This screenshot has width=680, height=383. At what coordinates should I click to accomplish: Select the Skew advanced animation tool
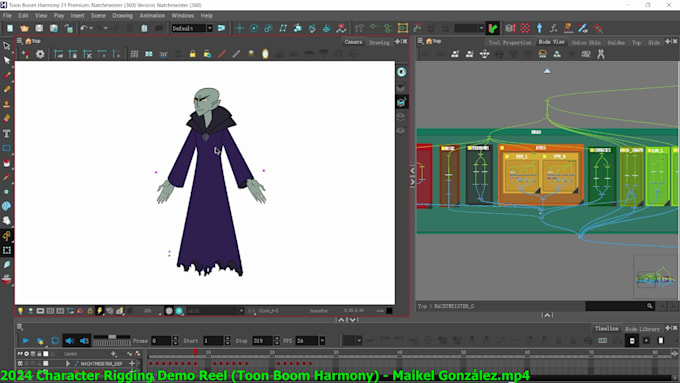tap(283, 28)
